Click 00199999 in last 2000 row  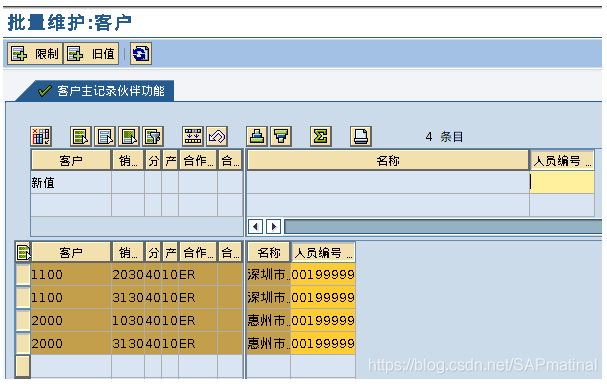[323, 343]
